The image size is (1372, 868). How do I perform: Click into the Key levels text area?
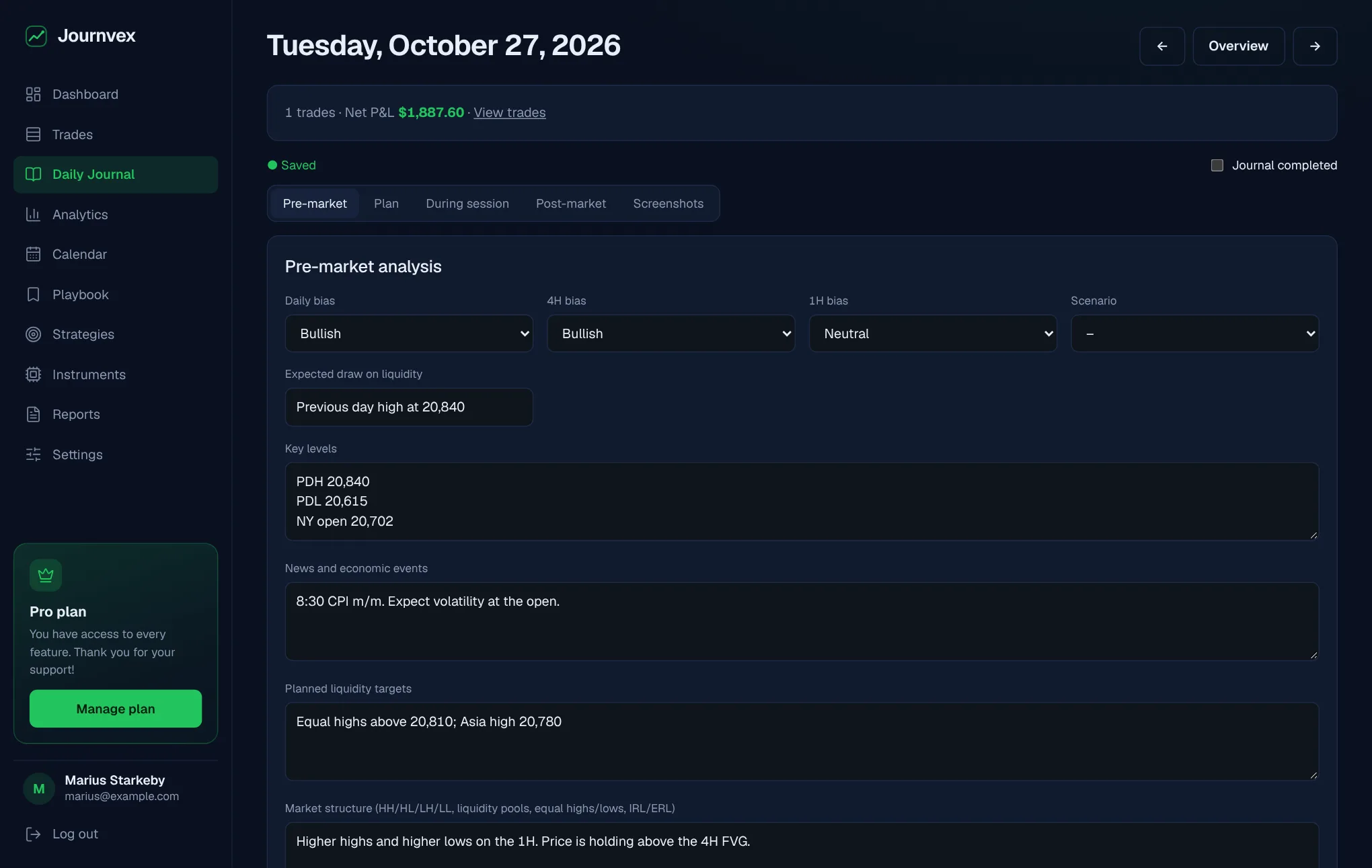pyautogui.click(x=802, y=502)
